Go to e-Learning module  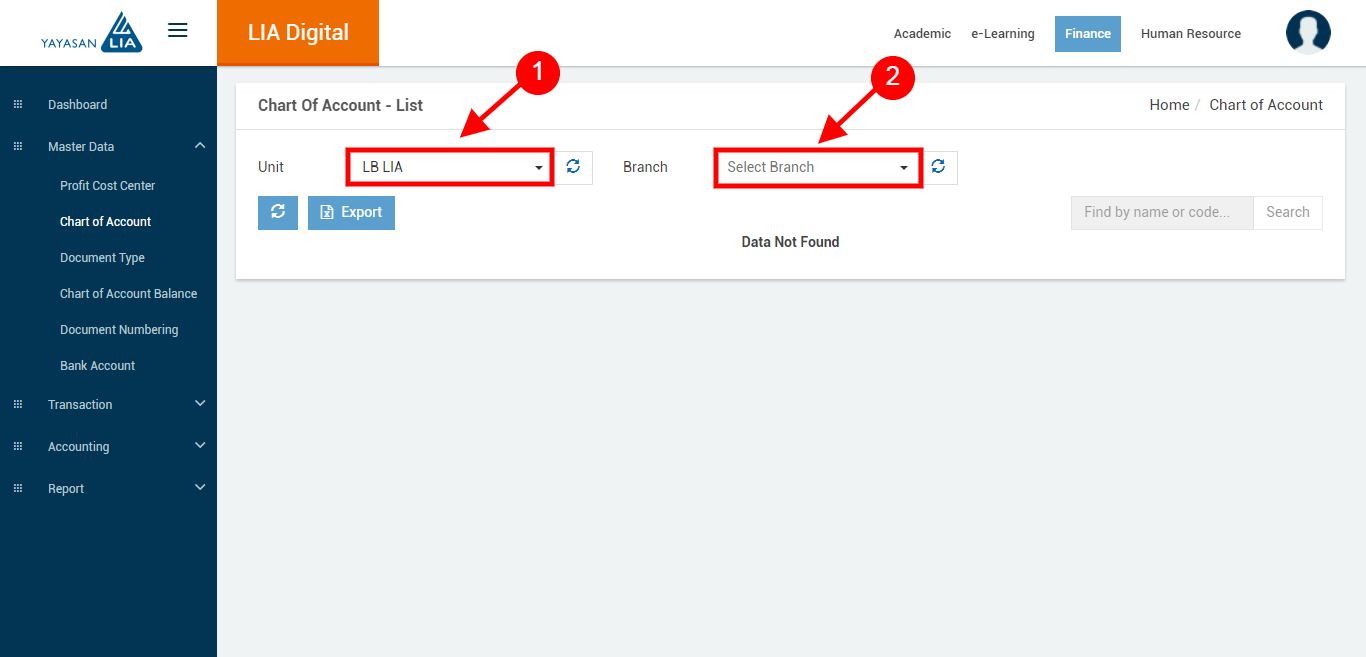(x=1002, y=34)
